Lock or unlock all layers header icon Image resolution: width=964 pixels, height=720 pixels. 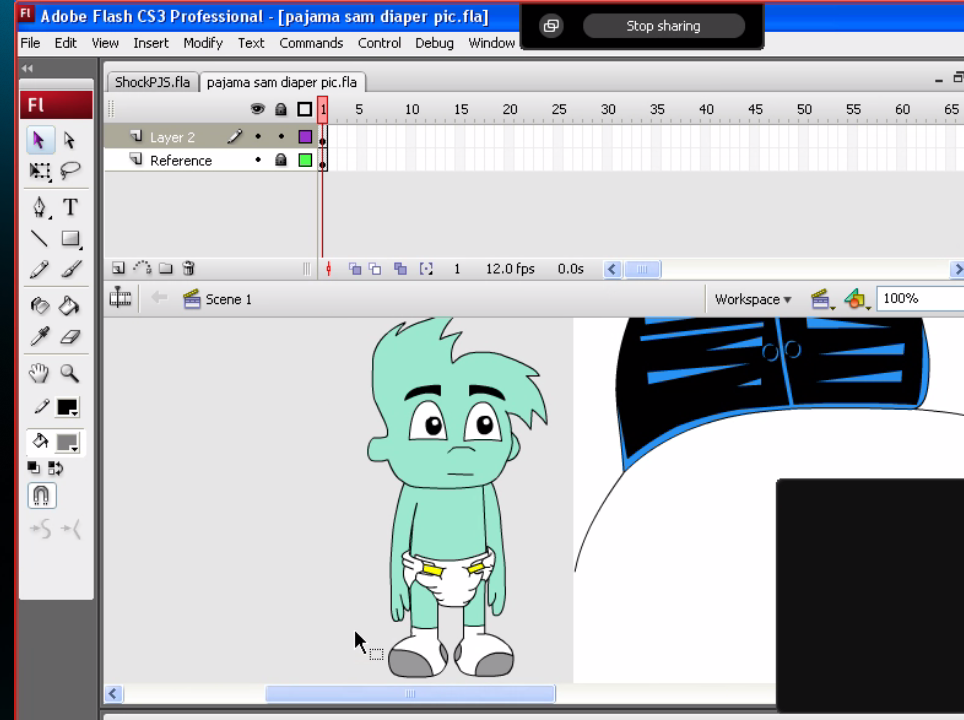[x=281, y=109]
